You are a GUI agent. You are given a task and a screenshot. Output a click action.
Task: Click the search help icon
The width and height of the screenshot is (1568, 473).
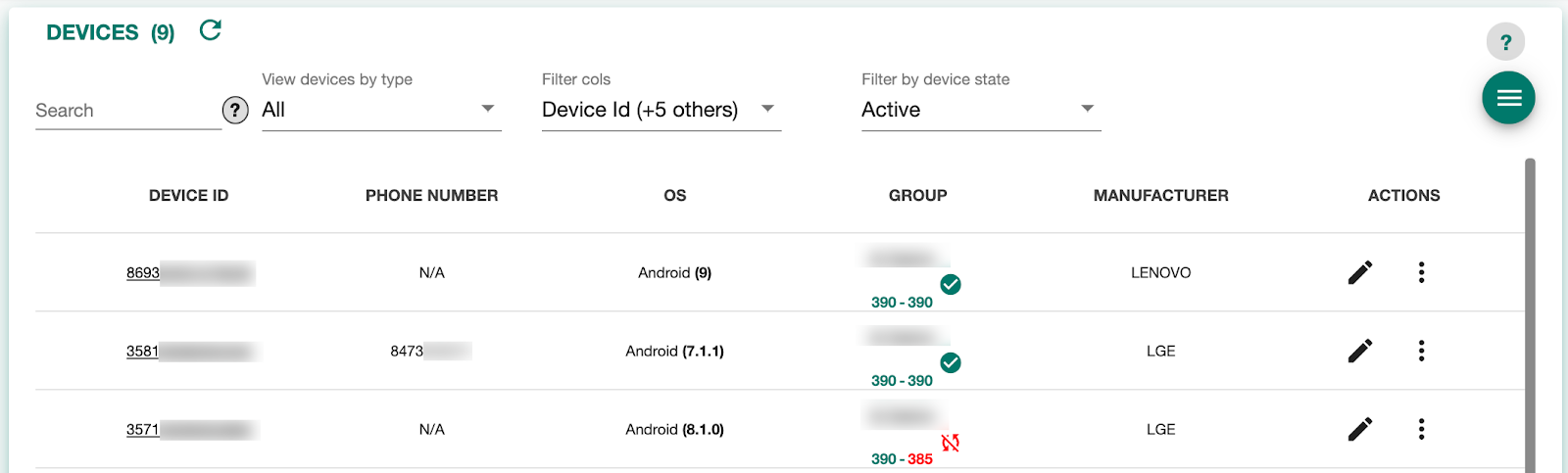click(235, 111)
